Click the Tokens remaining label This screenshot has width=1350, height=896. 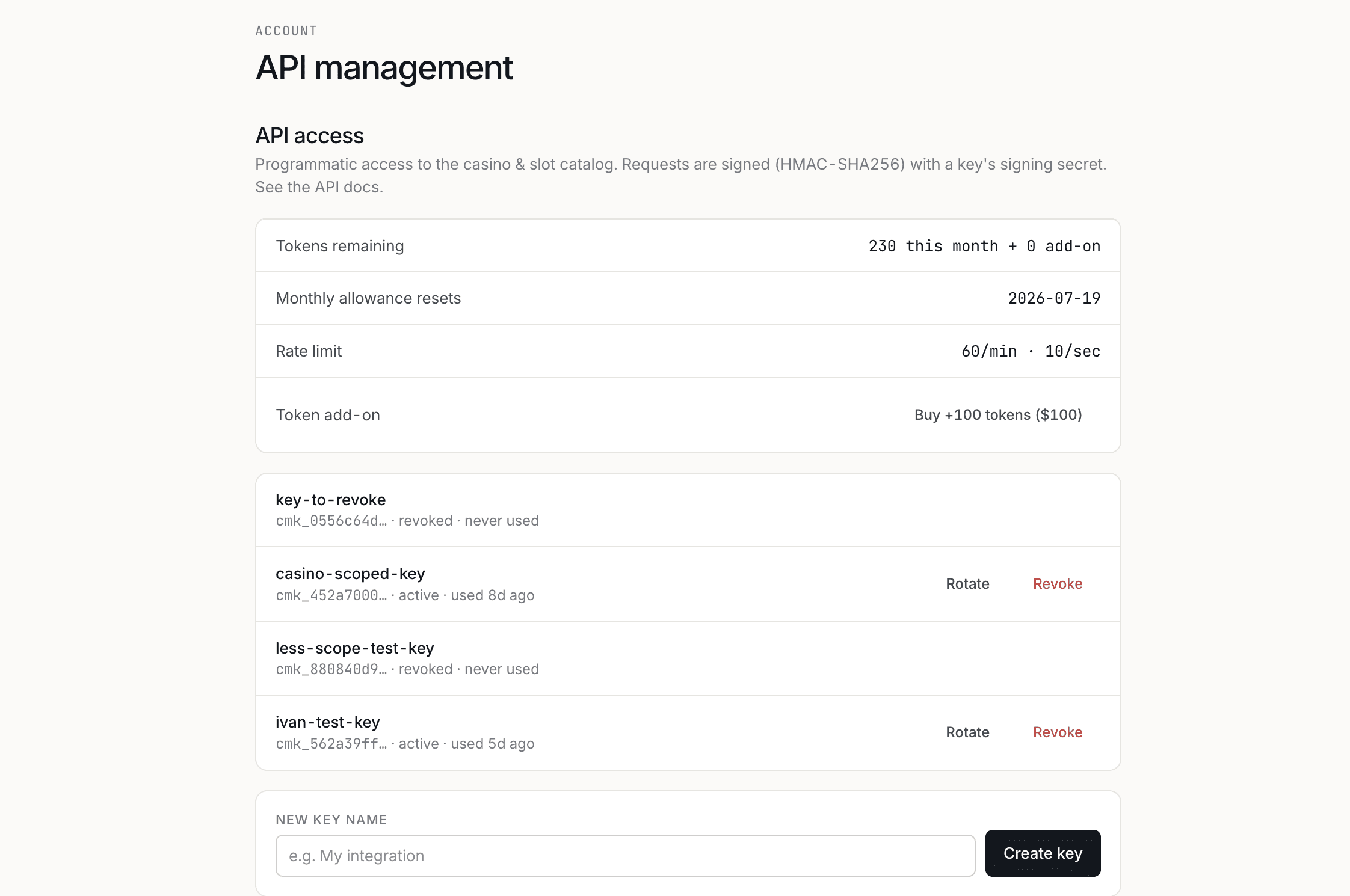(x=340, y=246)
